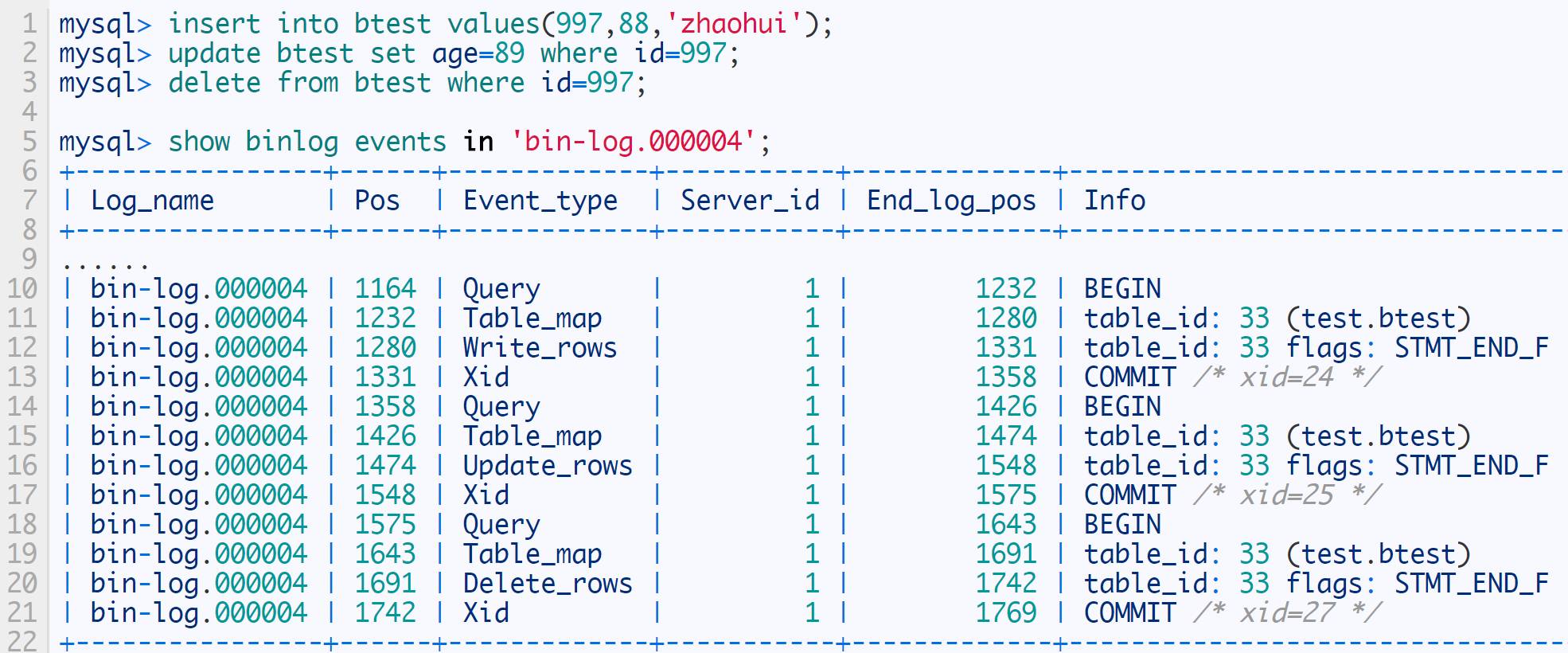This screenshot has height=653, width=1568.
Task: Click the Pos value 1164
Action: pyautogui.click(x=385, y=289)
